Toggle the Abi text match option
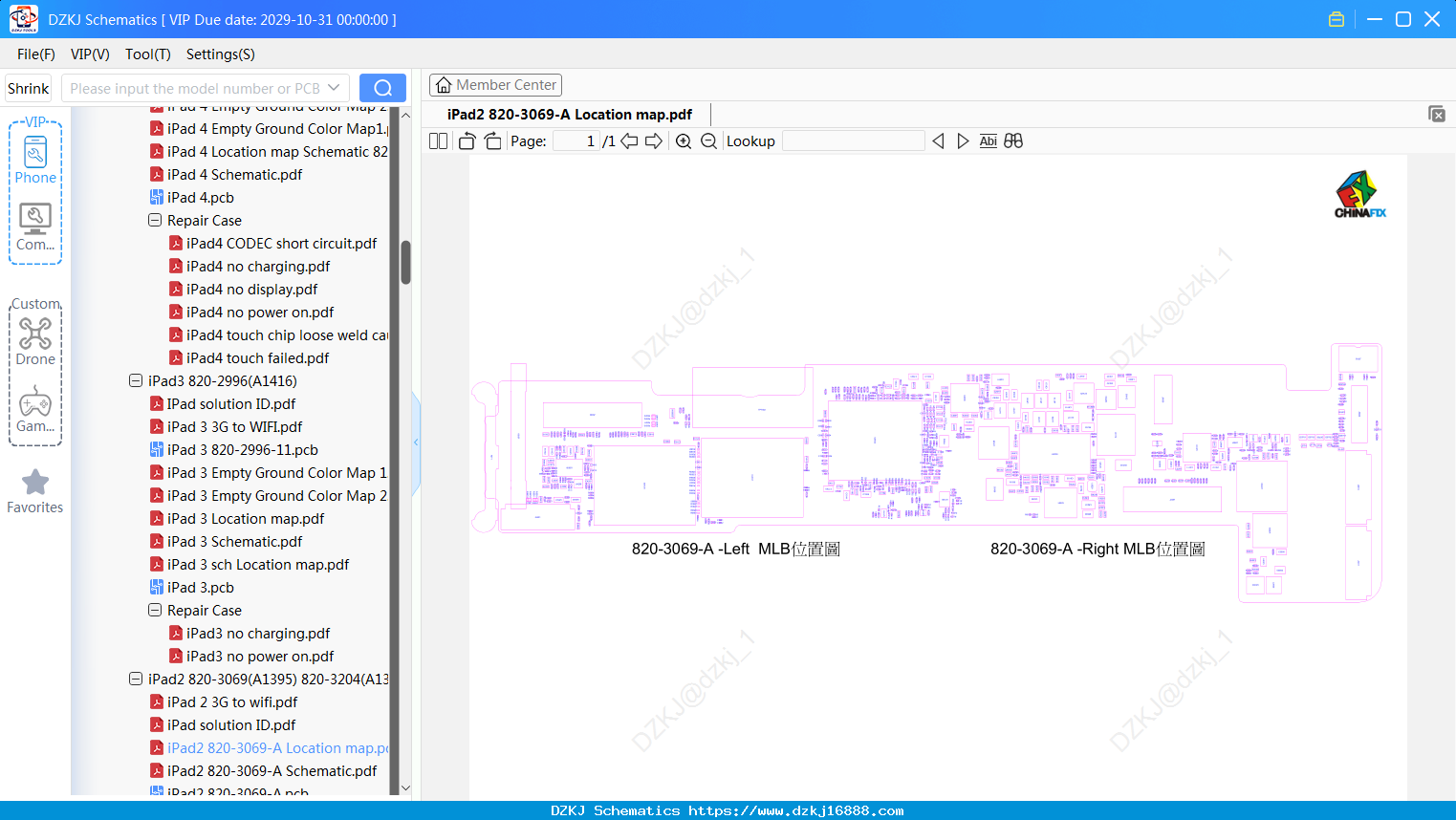1456x820 pixels. (x=989, y=141)
